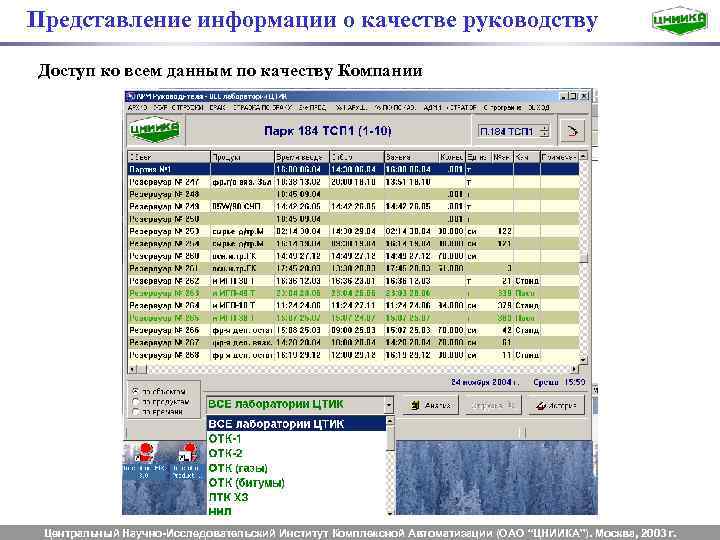Select the 'по продуктам' radio button
The height and width of the screenshot is (540, 720).
click(135, 402)
